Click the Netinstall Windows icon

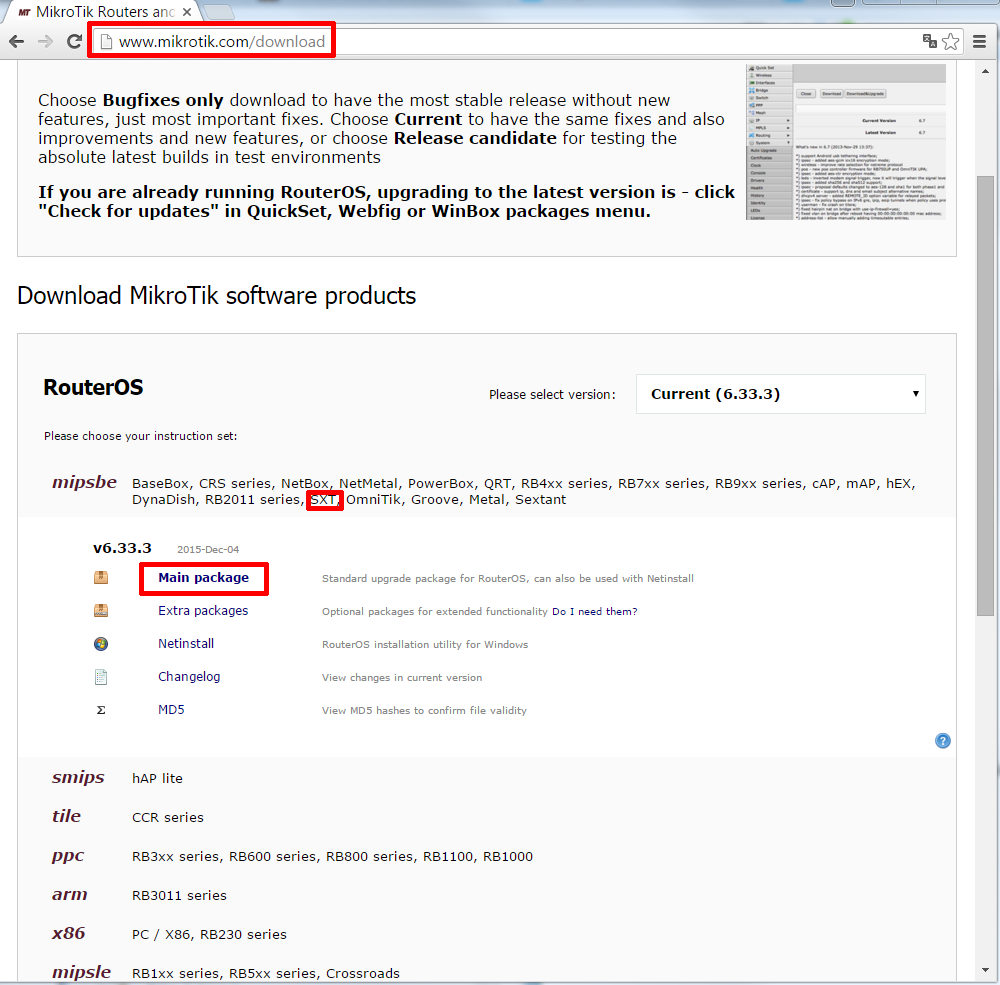pyautogui.click(x=101, y=644)
